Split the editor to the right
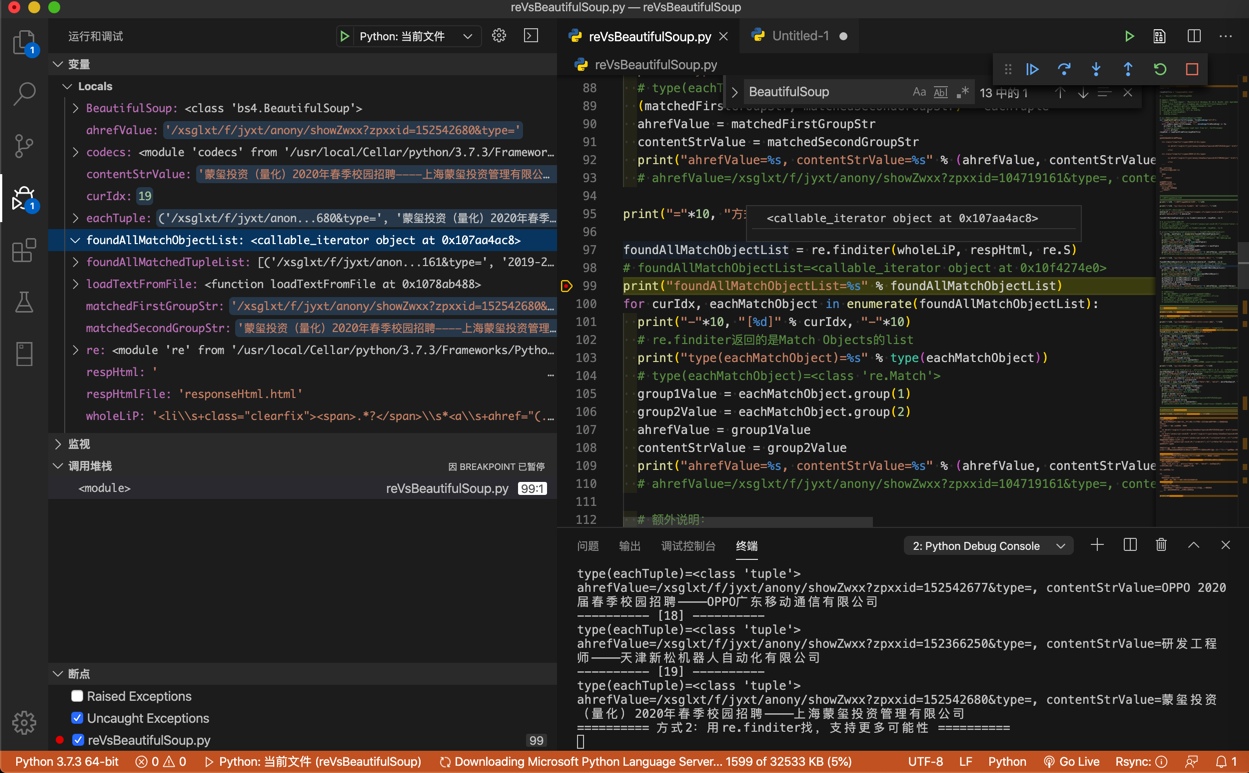This screenshot has width=1249, height=773. 1194,36
